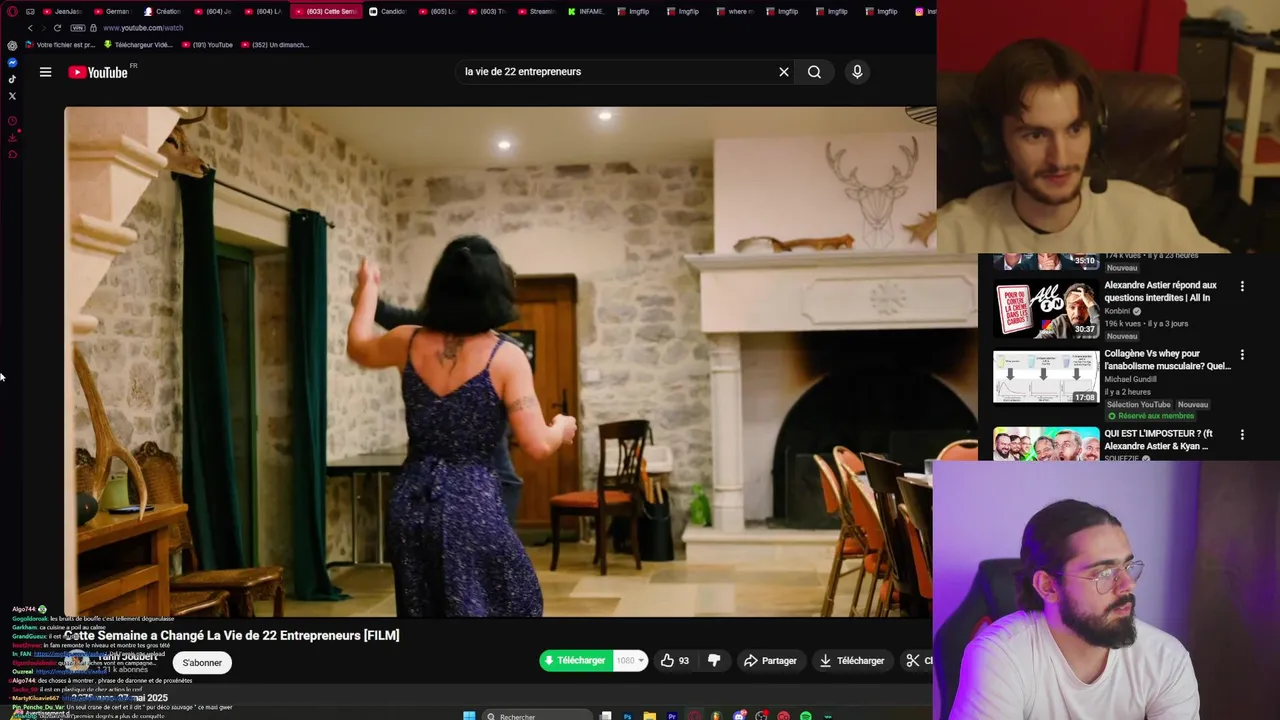Viewport: 1280px width, 720px height.
Task: Open more options for QUI EST L'IMPOSTEUR
Action: coord(1242,435)
